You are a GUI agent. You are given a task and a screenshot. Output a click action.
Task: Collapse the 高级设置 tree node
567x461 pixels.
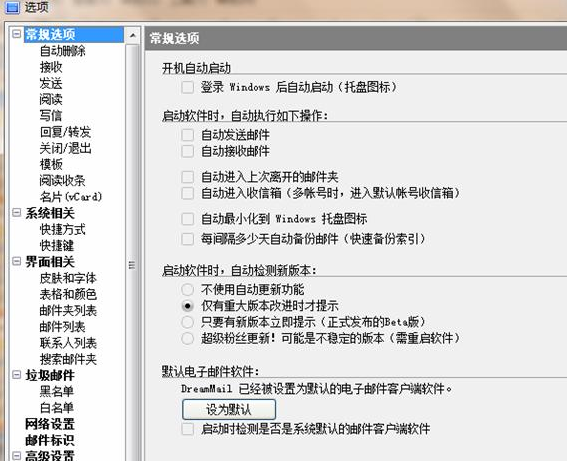click(x=16, y=455)
